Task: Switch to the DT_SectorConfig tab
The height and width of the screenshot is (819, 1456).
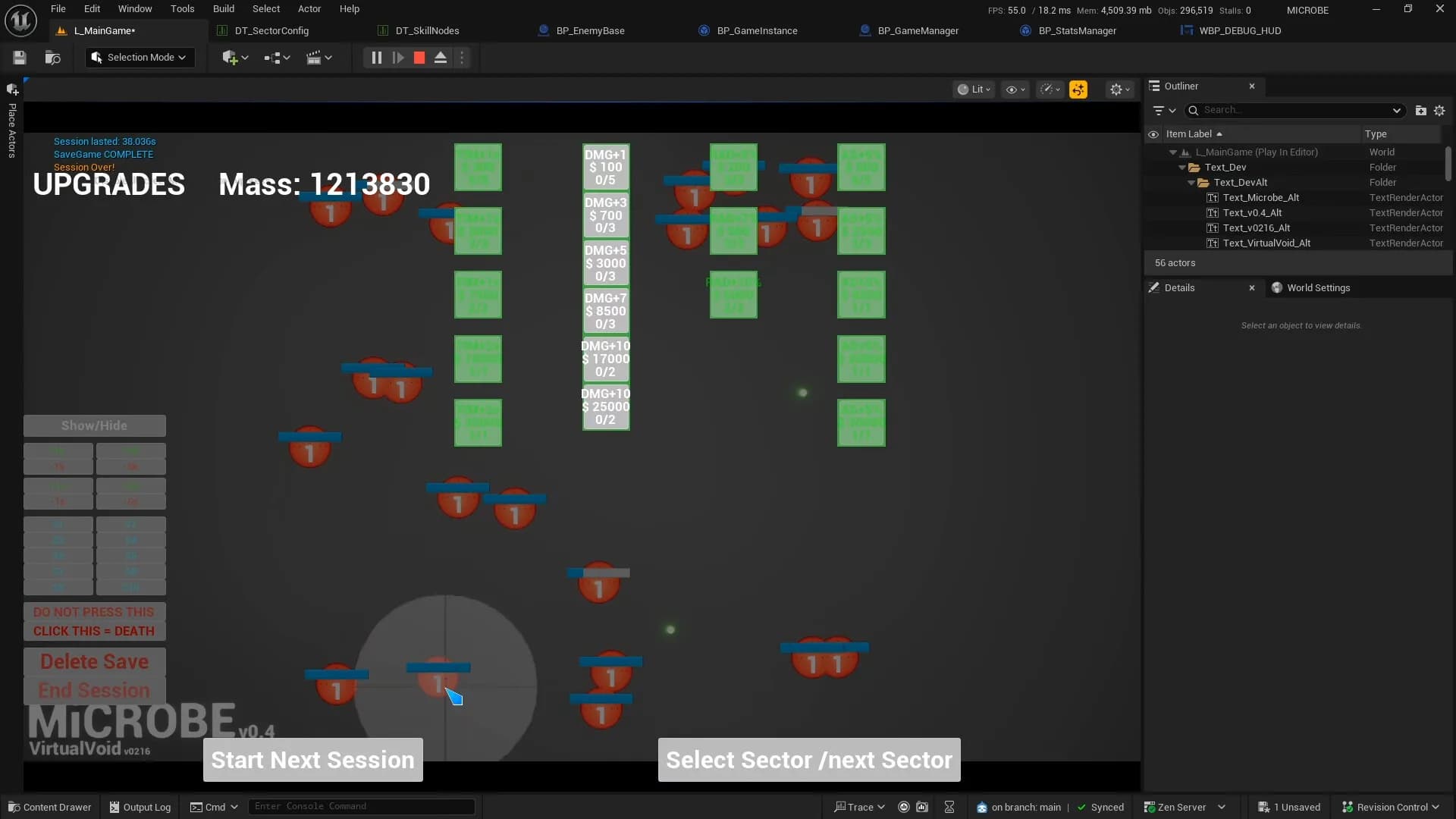Action: (x=271, y=31)
